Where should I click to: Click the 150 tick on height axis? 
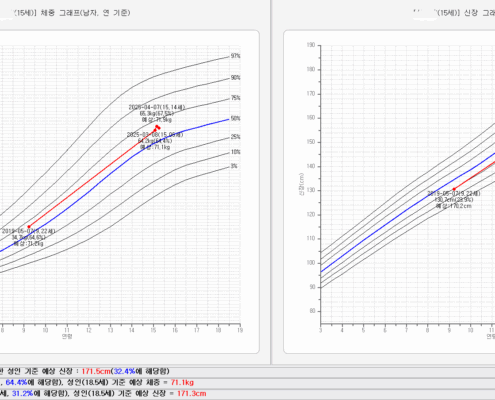tap(311, 142)
